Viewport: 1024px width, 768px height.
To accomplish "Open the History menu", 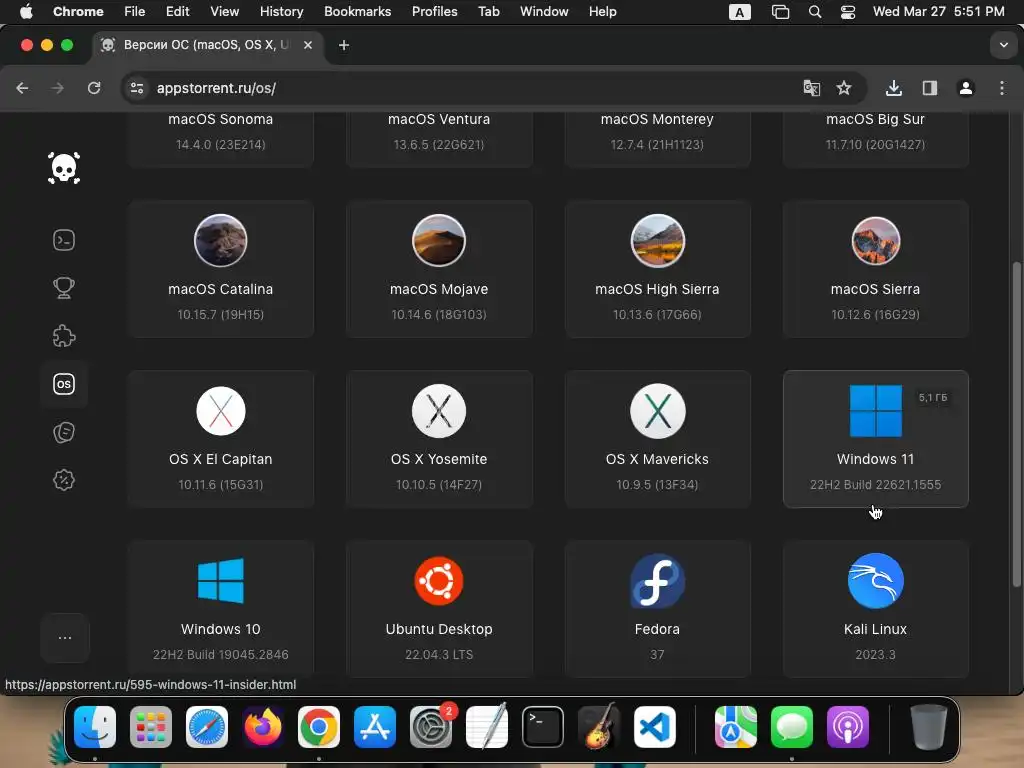I will 281,11.
